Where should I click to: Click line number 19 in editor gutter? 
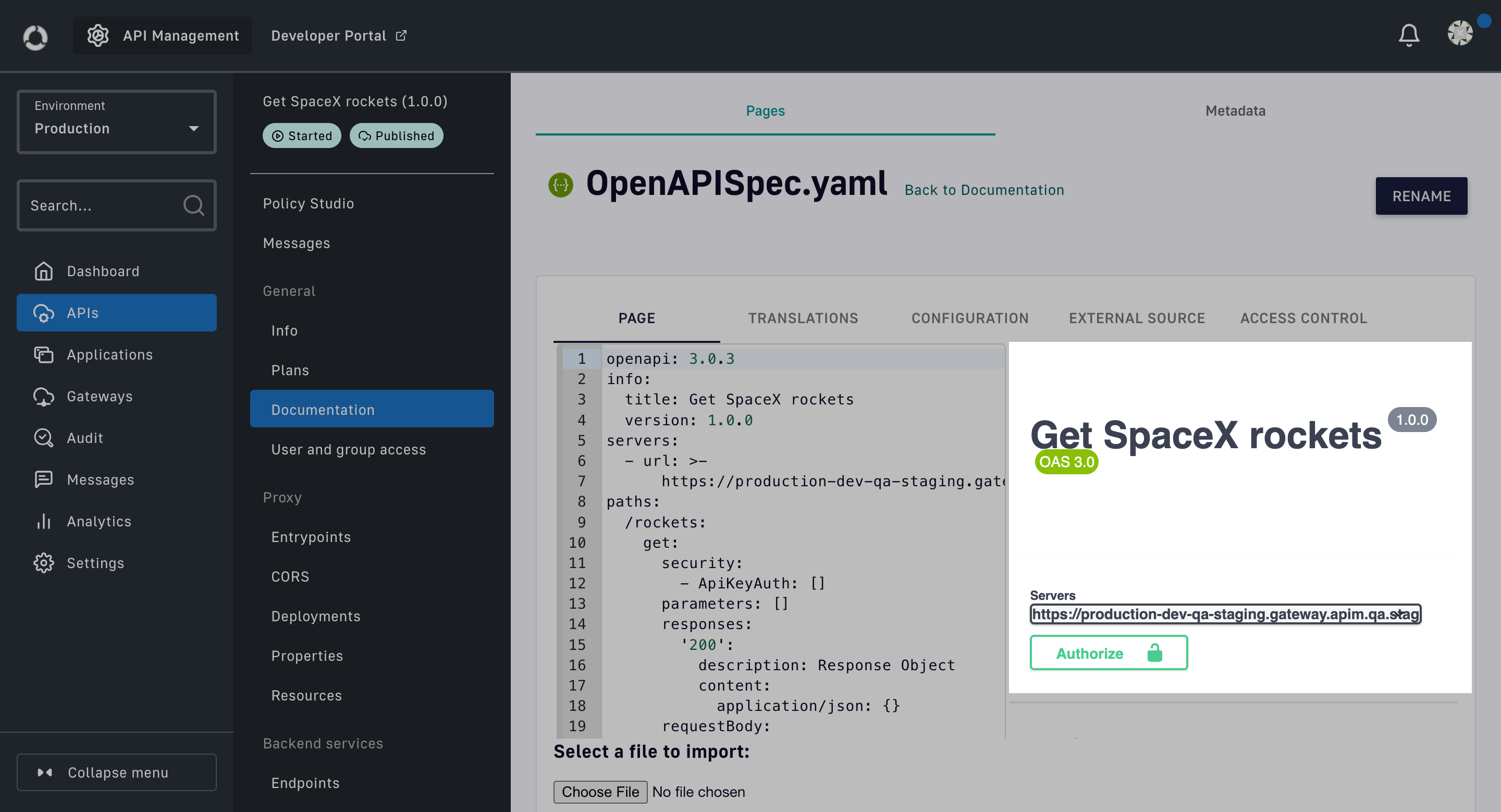pyautogui.click(x=577, y=726)
